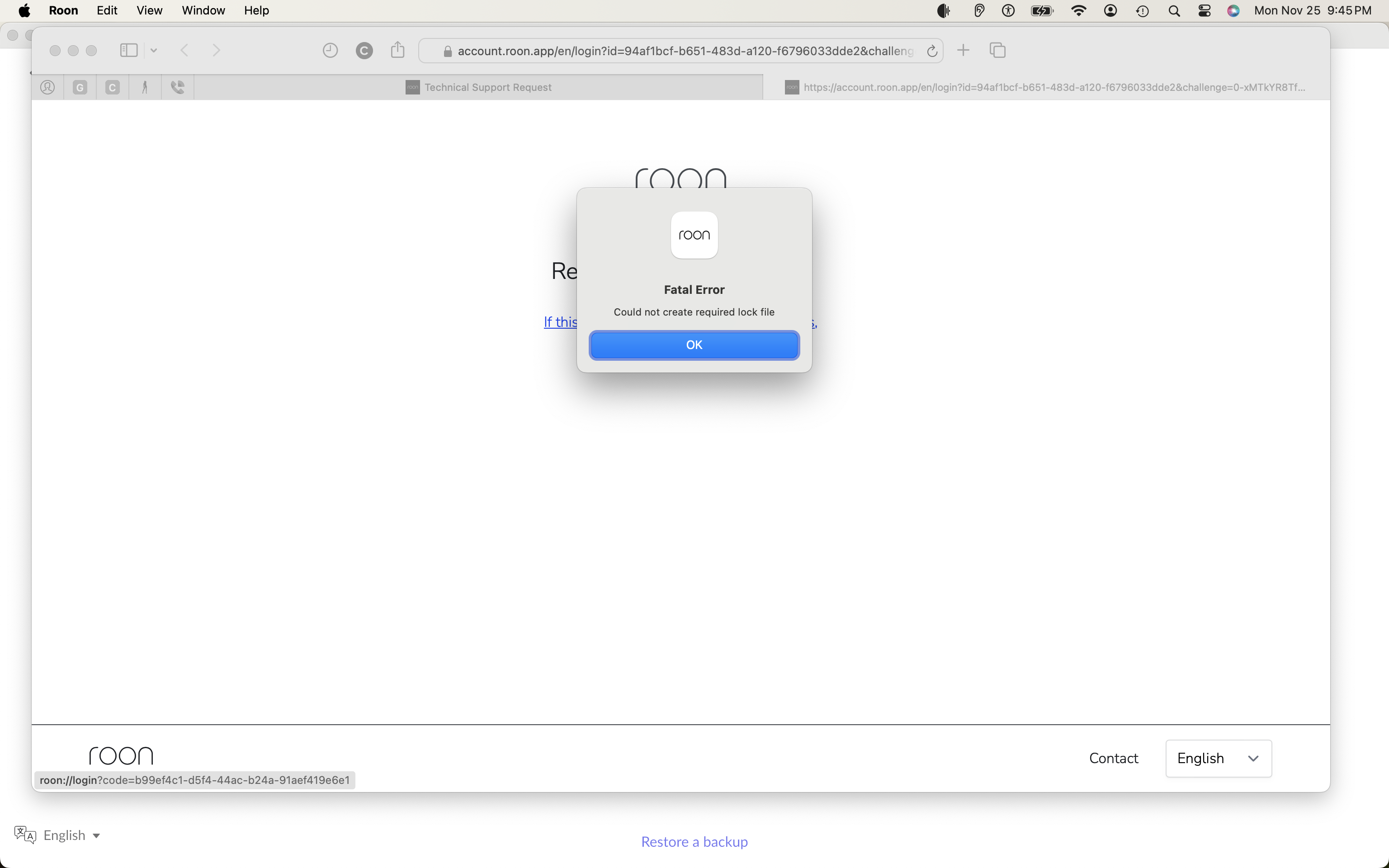
Task: Click the translate icon beside bottom-left English
Action: tap(25, 835)
